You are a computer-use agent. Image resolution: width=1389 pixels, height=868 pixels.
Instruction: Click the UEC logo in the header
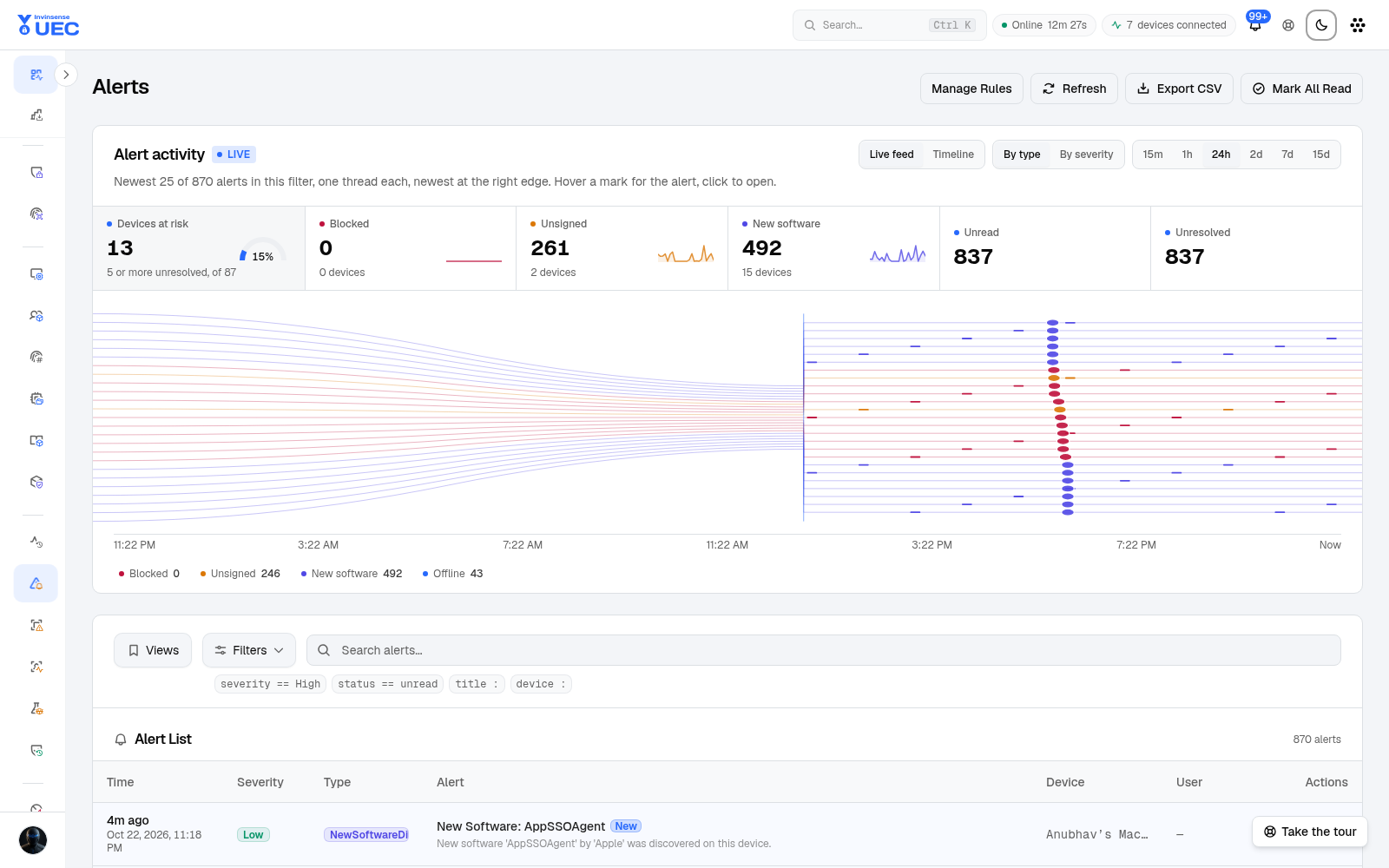pyautogui.click(x=49, y=25)
